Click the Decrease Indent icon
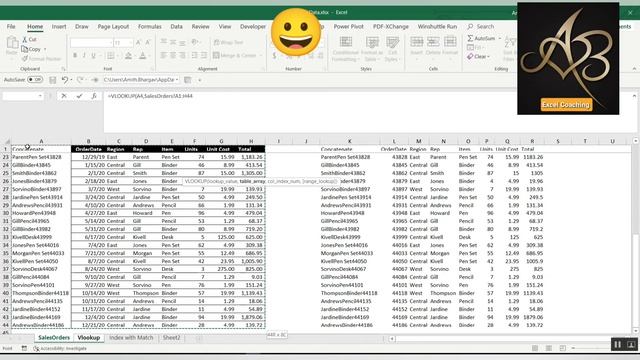The width and height of the screenshot is (640, 360). click(195, 56)
